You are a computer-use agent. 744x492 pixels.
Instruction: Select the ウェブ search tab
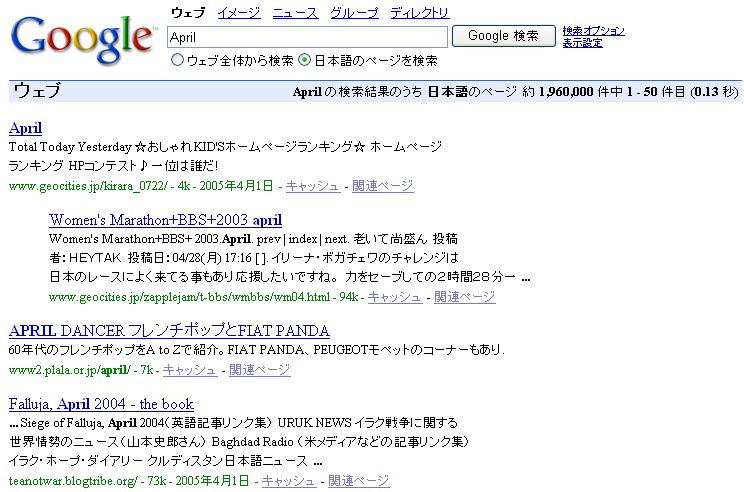click(188, 13)
